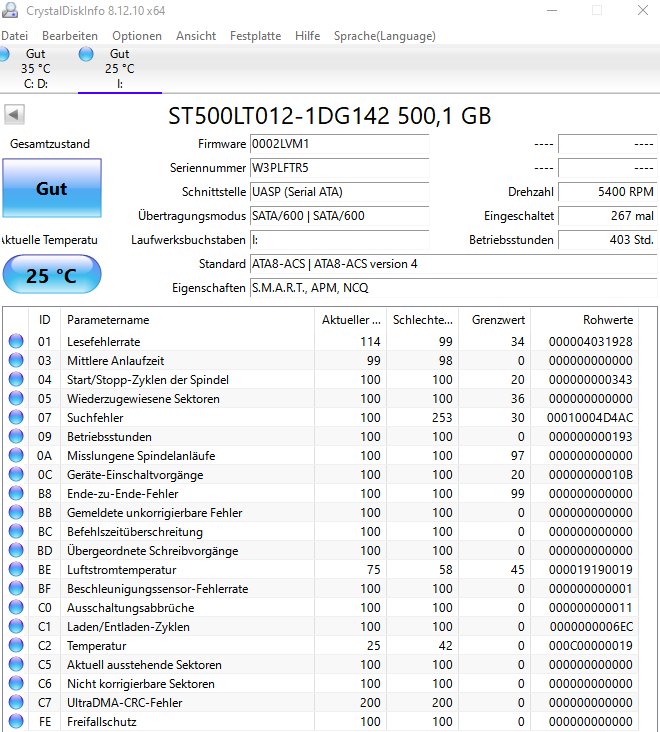This screenshot has width=660, height=732.
Task: Click status orb of Lesefehlerrate row
Action: pos(16,341)
